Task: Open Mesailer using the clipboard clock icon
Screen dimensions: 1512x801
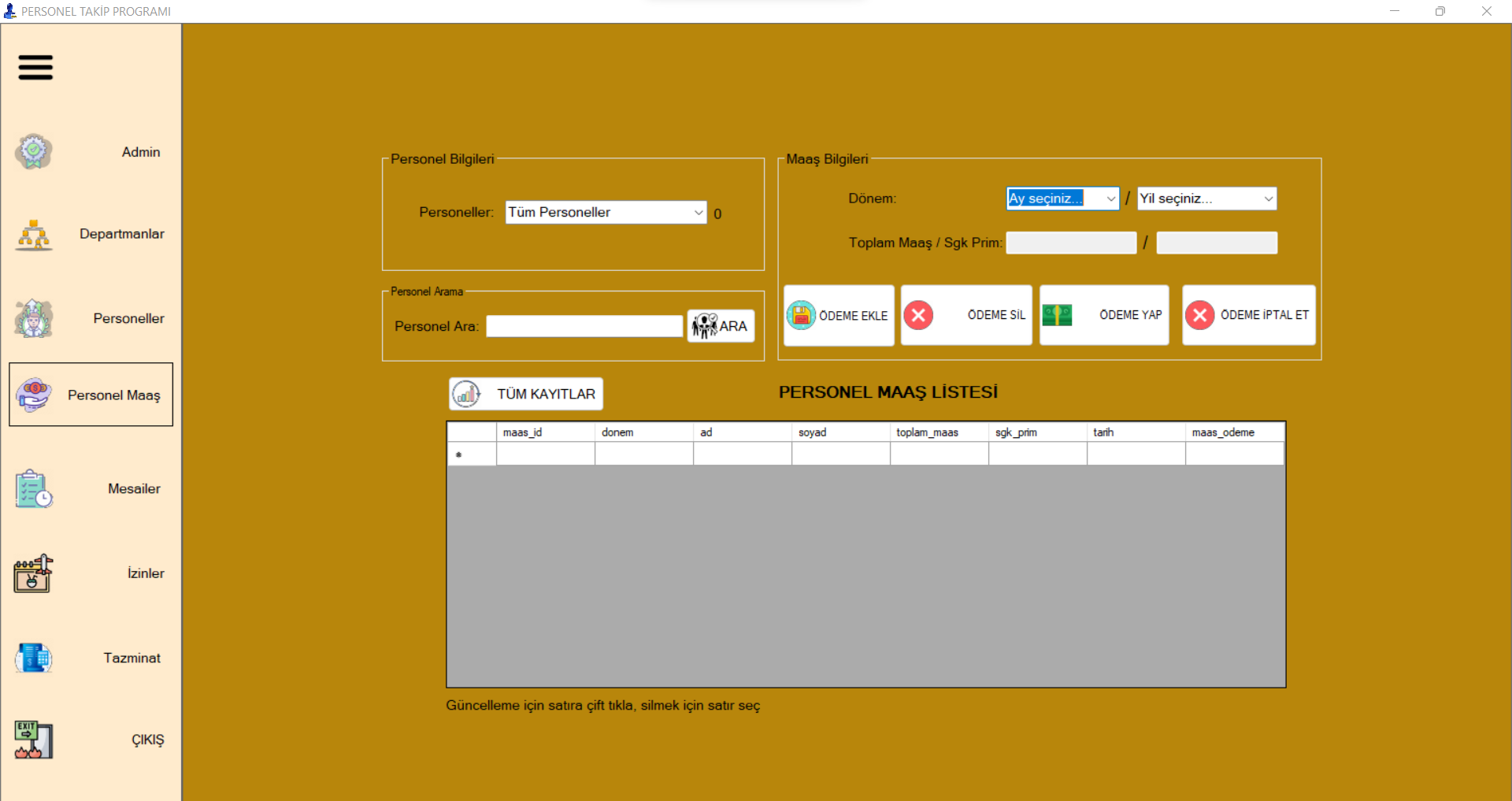Action: (x=32, y=488)
